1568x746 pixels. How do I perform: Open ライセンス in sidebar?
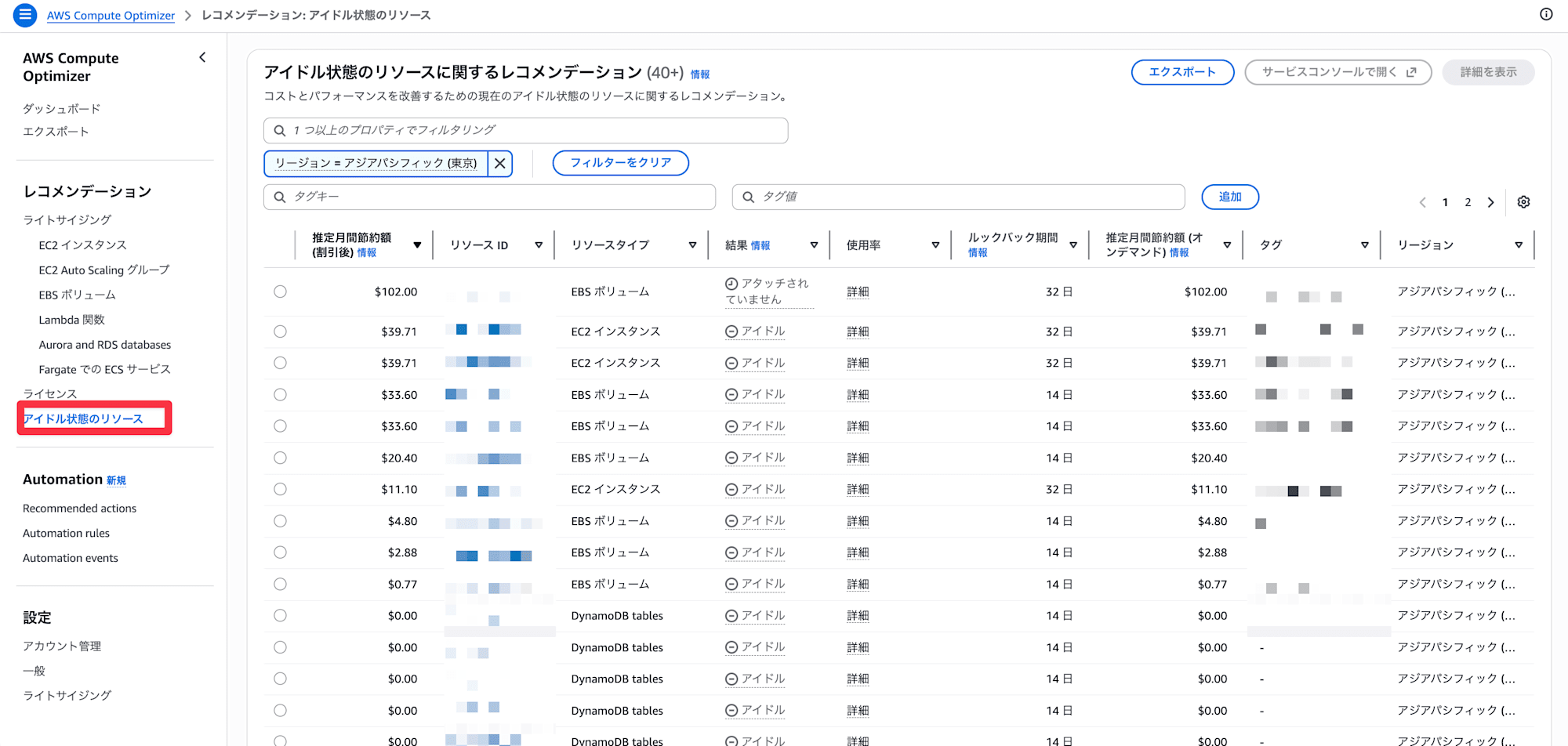pyautogui.click(x=50, y=393)
